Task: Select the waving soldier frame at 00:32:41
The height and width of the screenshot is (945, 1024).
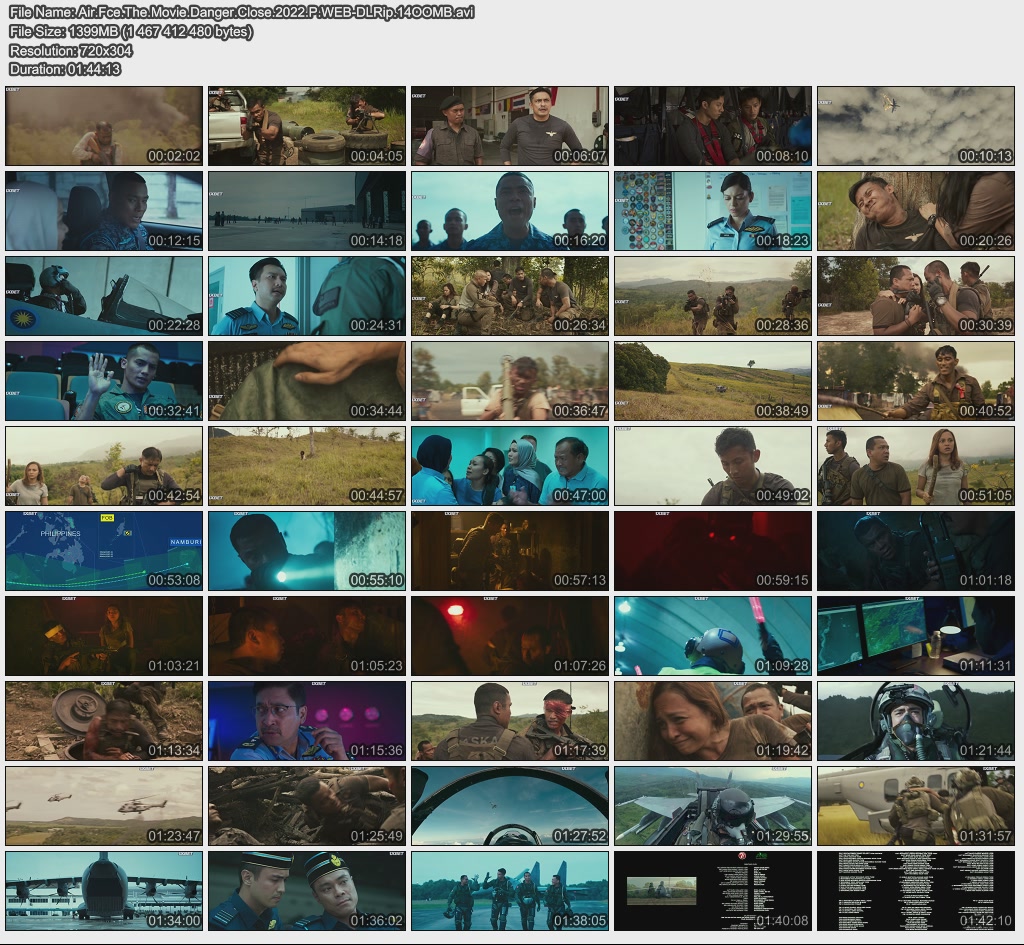Action: 104,381
